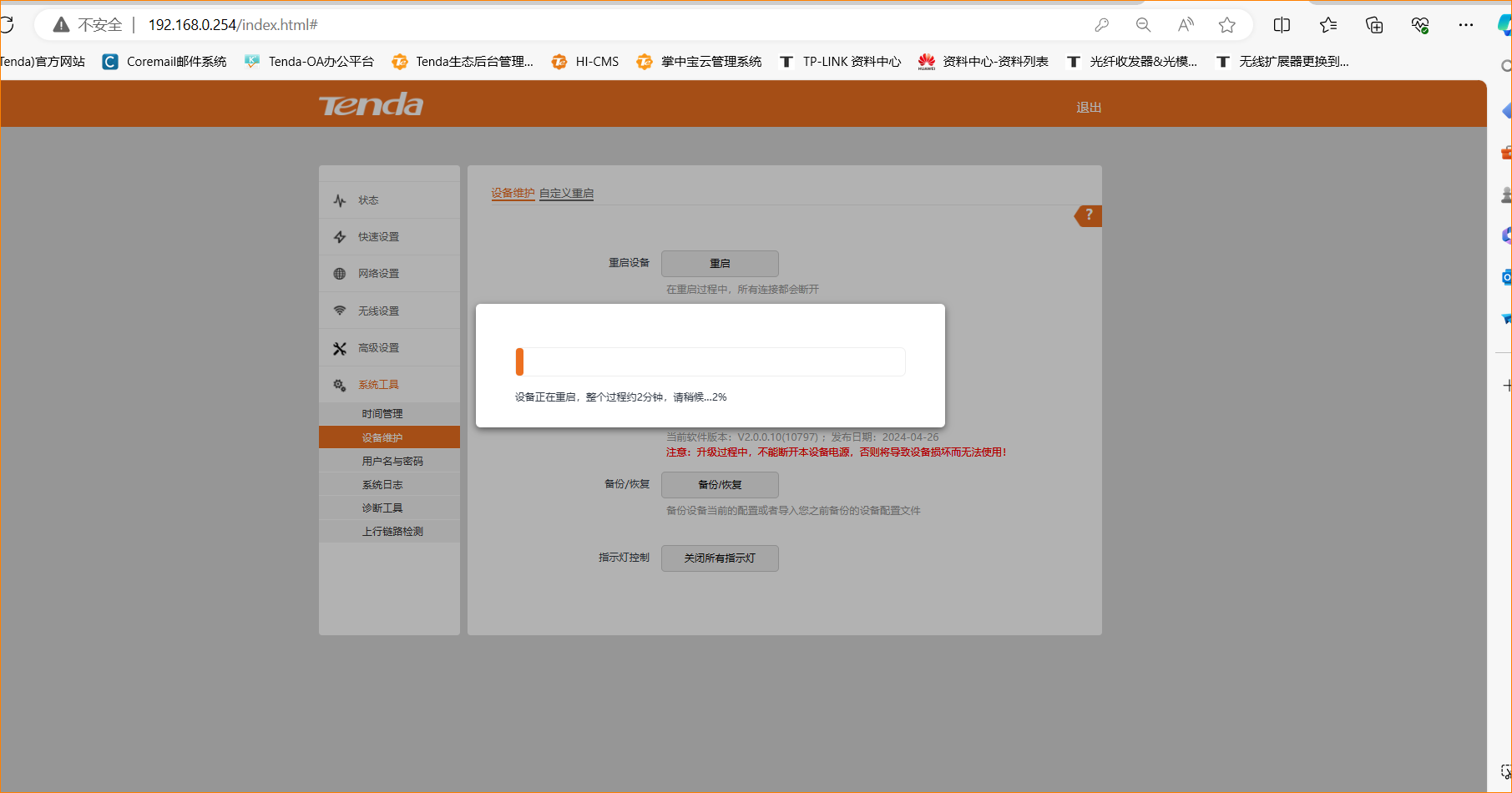Open the TP-LINK resource center bookmark
The height and width of the screenshot is (793, 1512).
pos(840,62)
